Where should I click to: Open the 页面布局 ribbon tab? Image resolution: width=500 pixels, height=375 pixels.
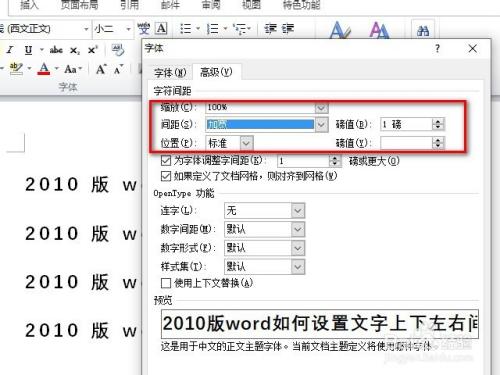click(x=79, y=5)
